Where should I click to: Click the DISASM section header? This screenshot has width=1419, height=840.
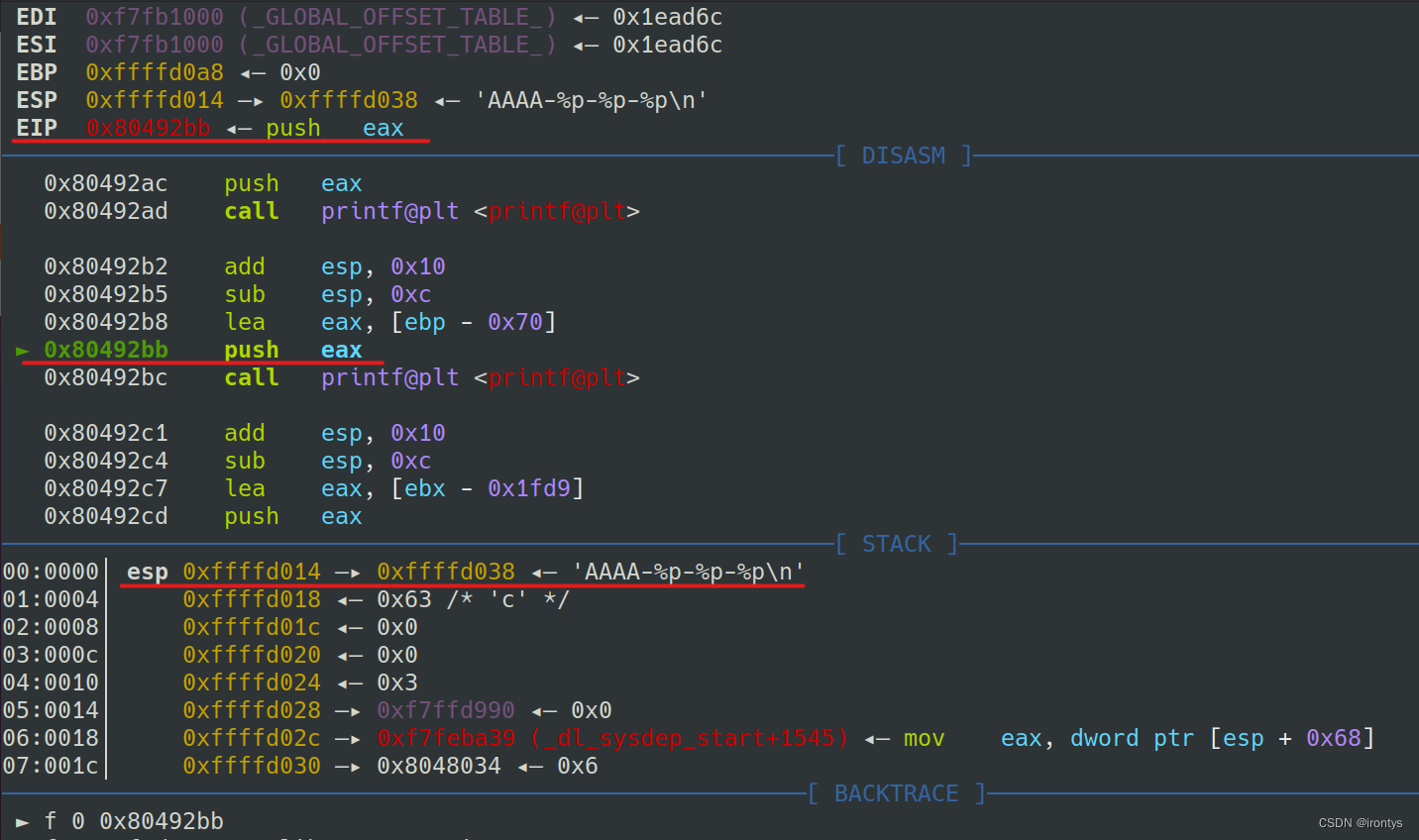[904, 156]
